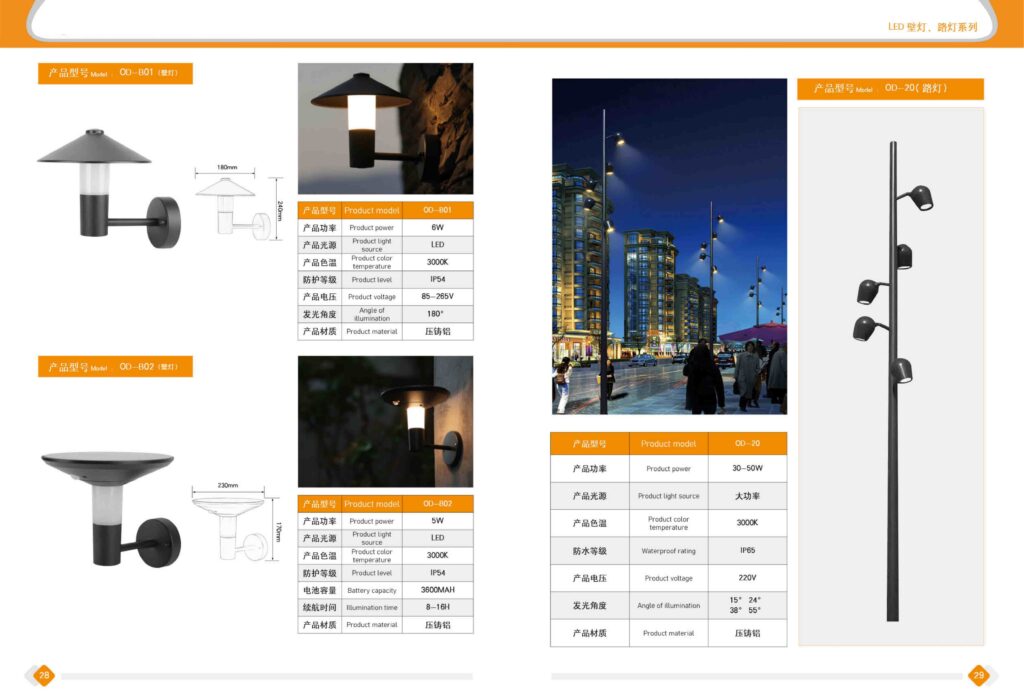The image size is (1024, 700).
Task: Click the orange OD-20 street lamp model label
Action: click(x=890, y=89)
